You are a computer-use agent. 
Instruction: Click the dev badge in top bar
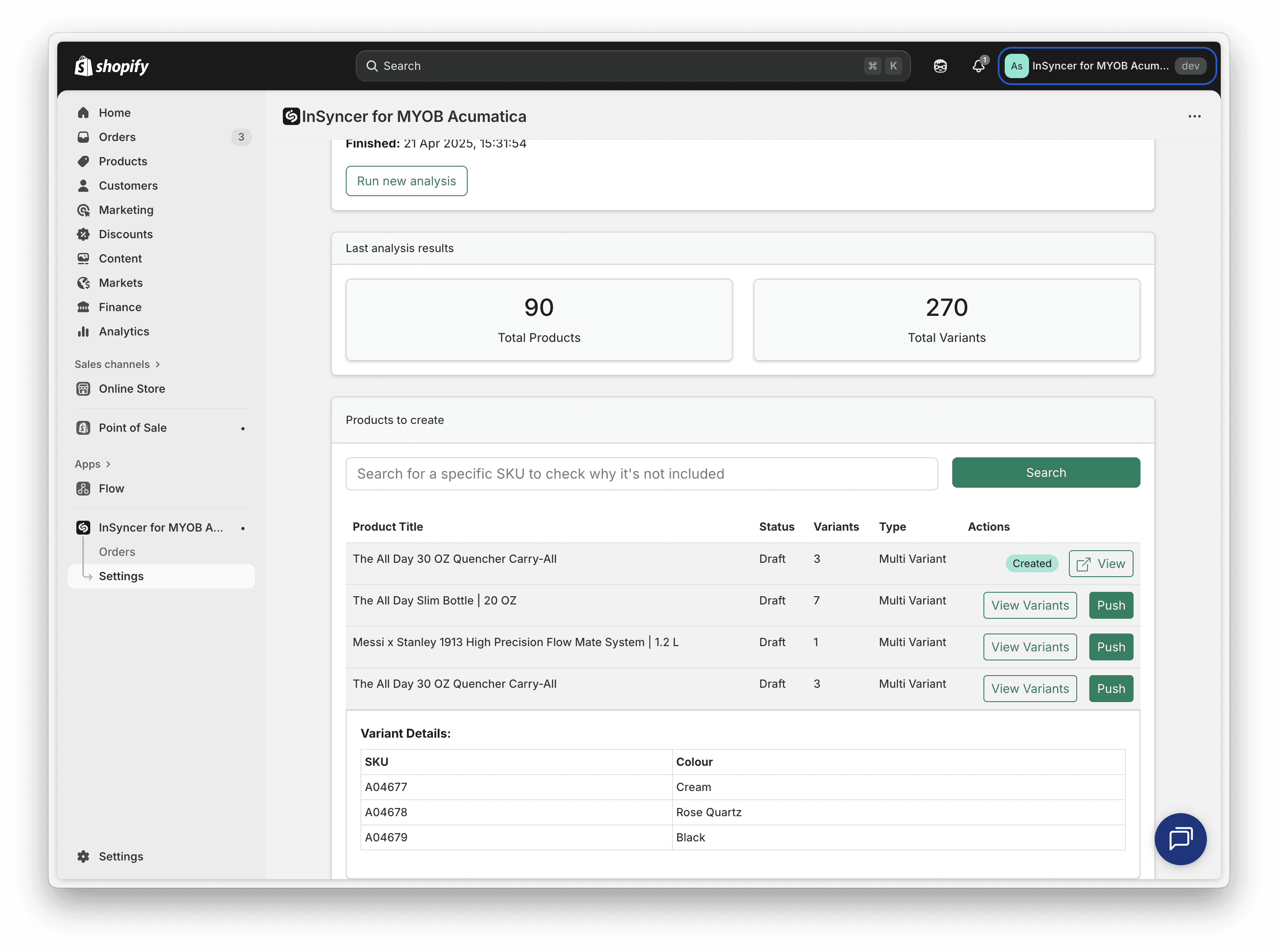pos(1190,66)
